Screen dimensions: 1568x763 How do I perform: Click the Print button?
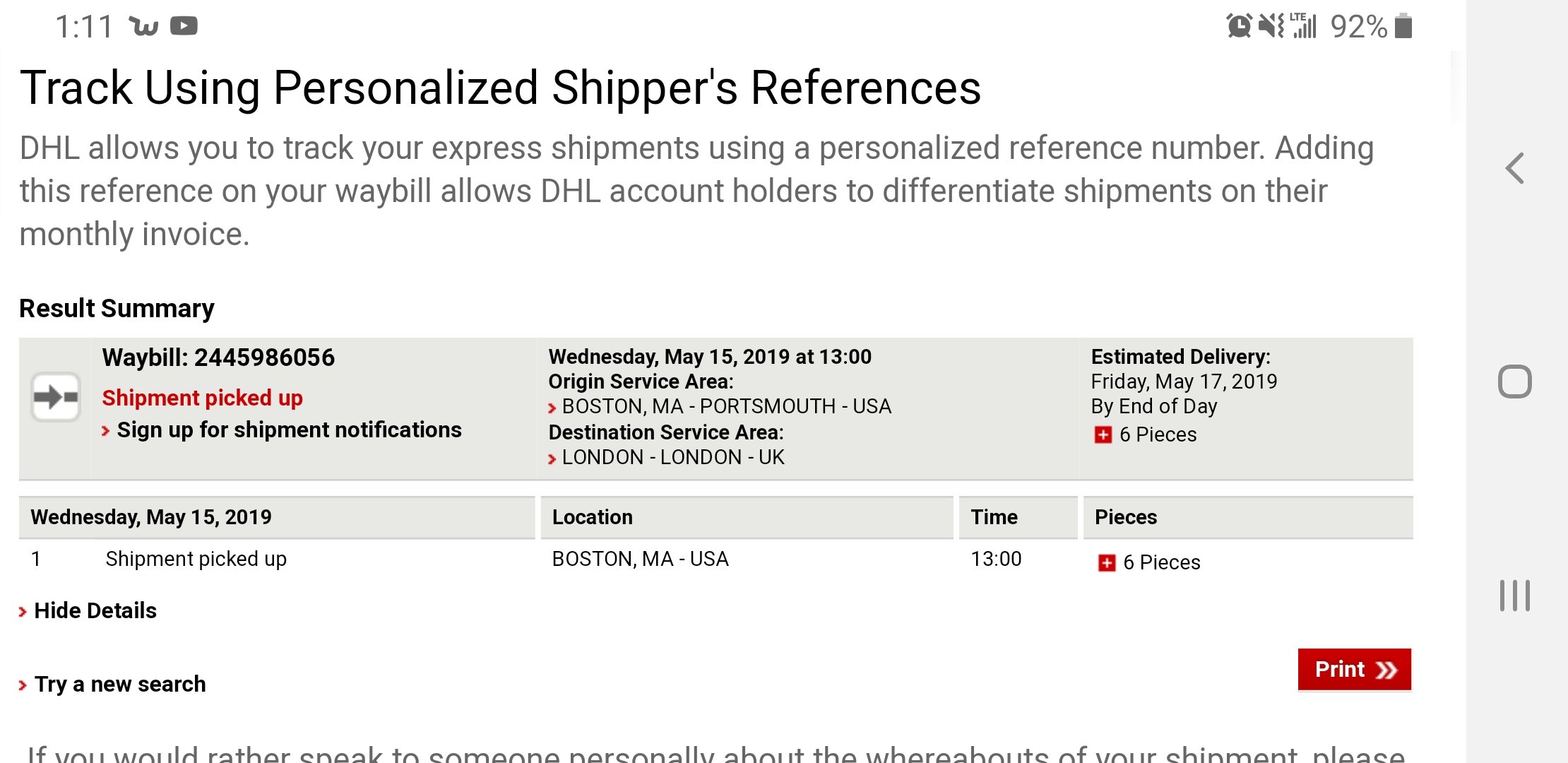click(x=1355, y=669)
